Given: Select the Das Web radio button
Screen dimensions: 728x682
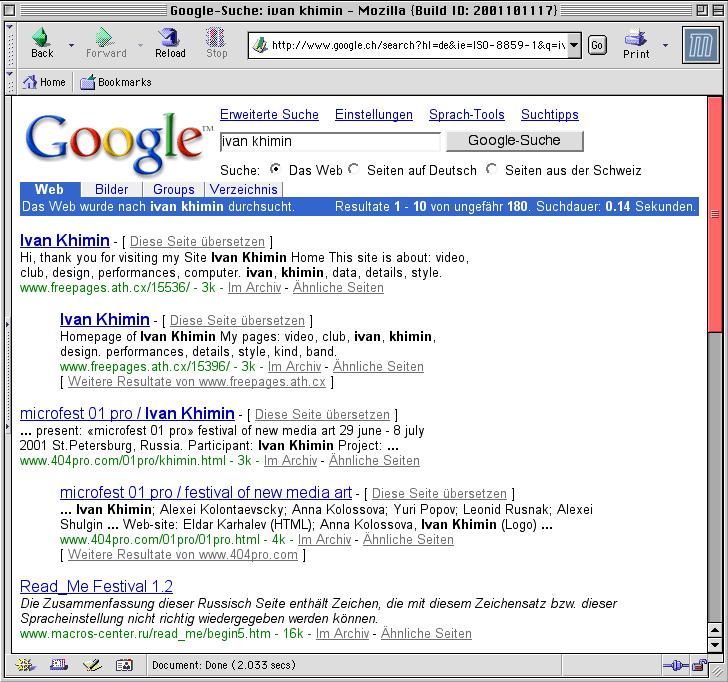Looking at the screenshot, I should pos(275,169).
